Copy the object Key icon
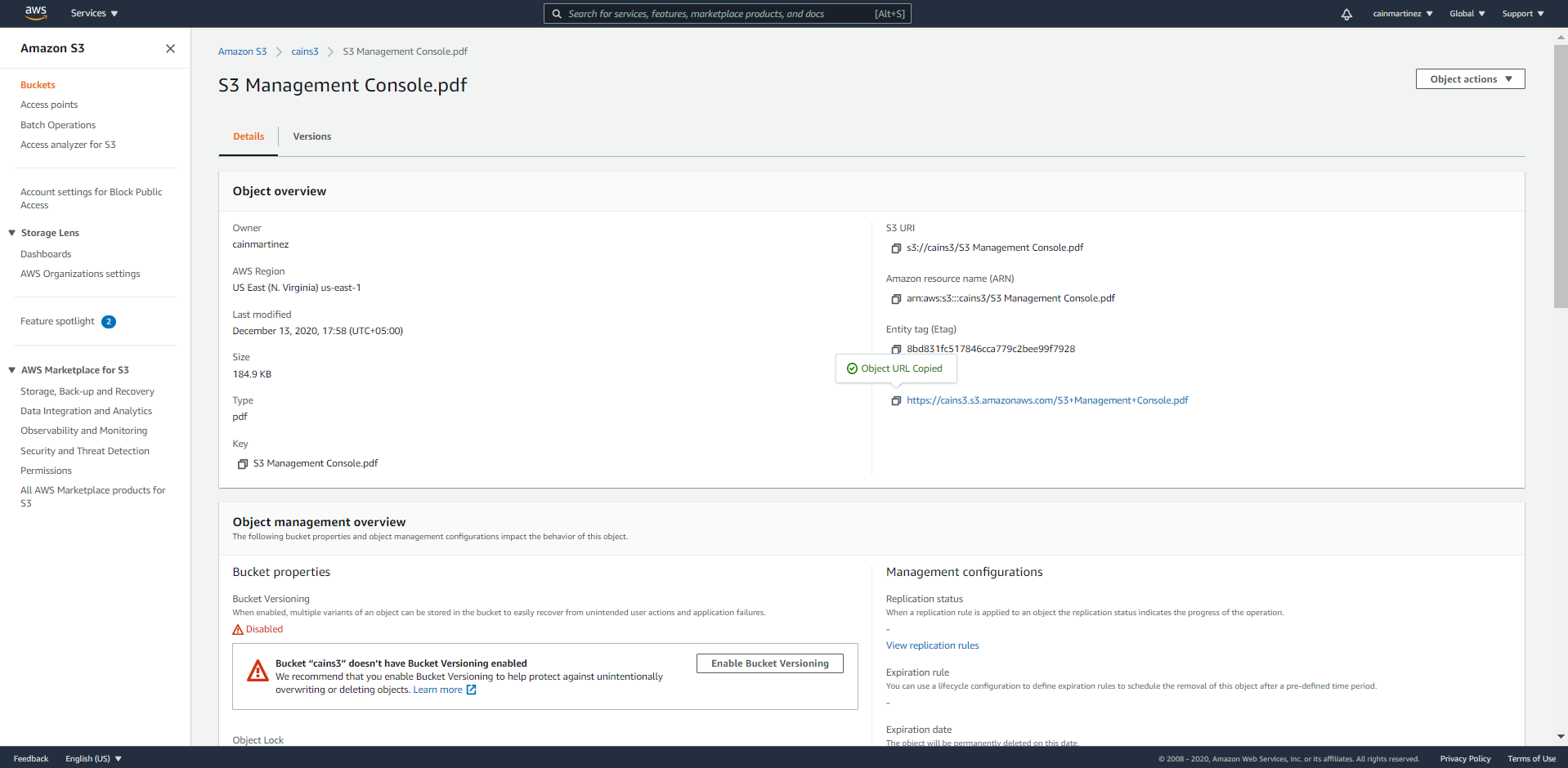This screenshot has width=1568, height=768. [243, 464]
